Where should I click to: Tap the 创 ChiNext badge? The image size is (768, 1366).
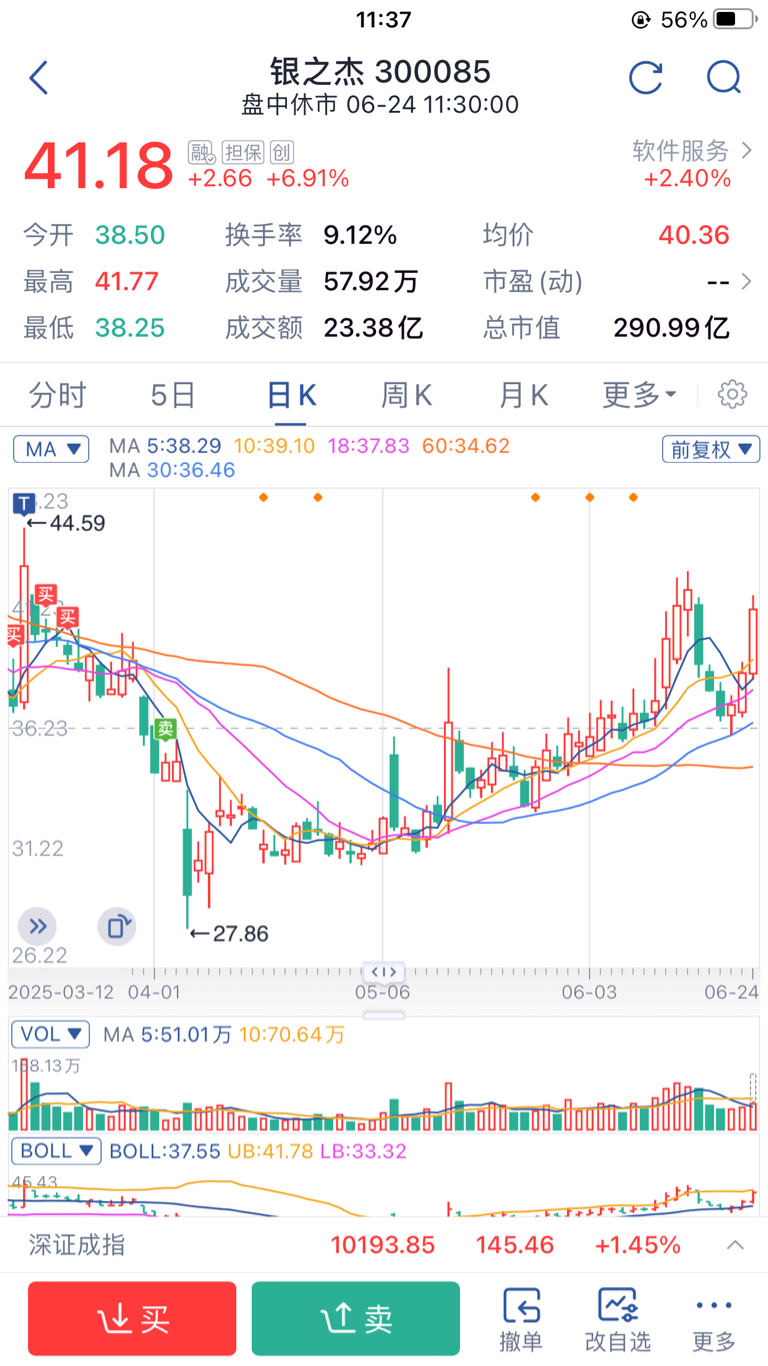282,152
